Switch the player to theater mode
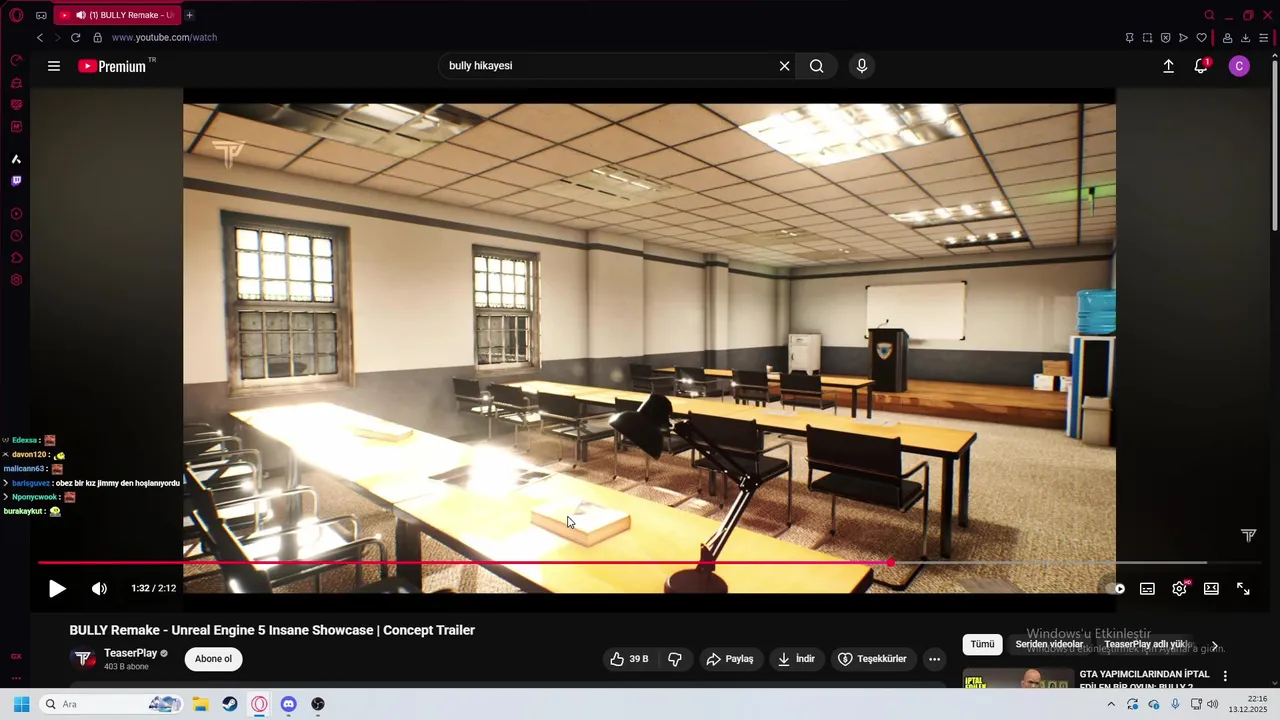 [1211, 589]
